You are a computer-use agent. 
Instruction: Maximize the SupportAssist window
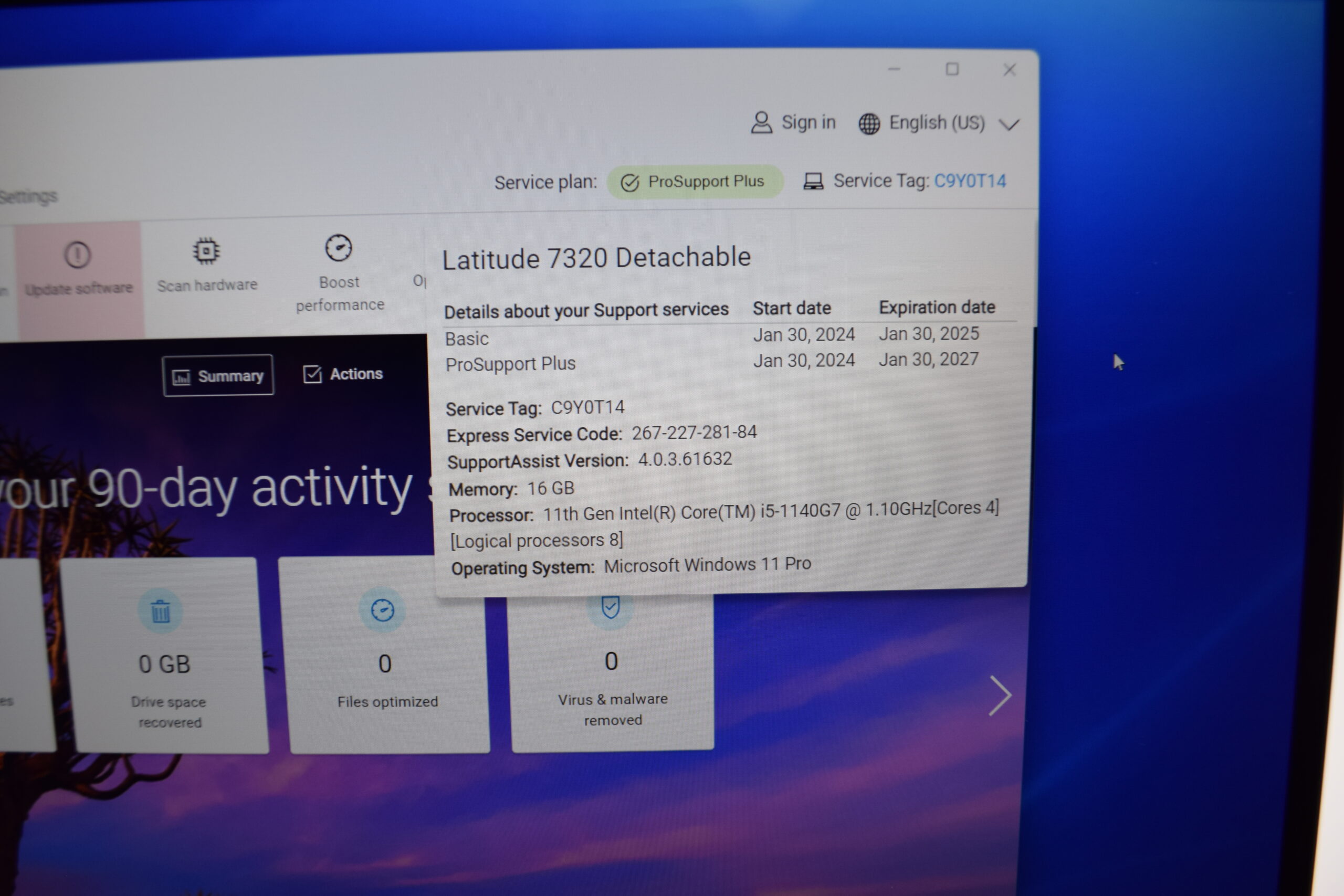pyautogui.click(x=952, y=69)
